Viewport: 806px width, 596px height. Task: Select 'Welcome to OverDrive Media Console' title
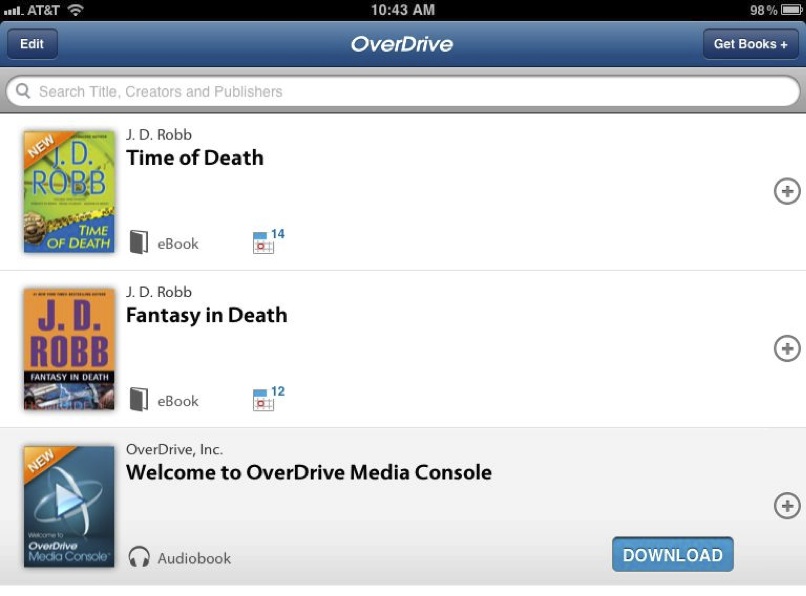tap(309, 473)
